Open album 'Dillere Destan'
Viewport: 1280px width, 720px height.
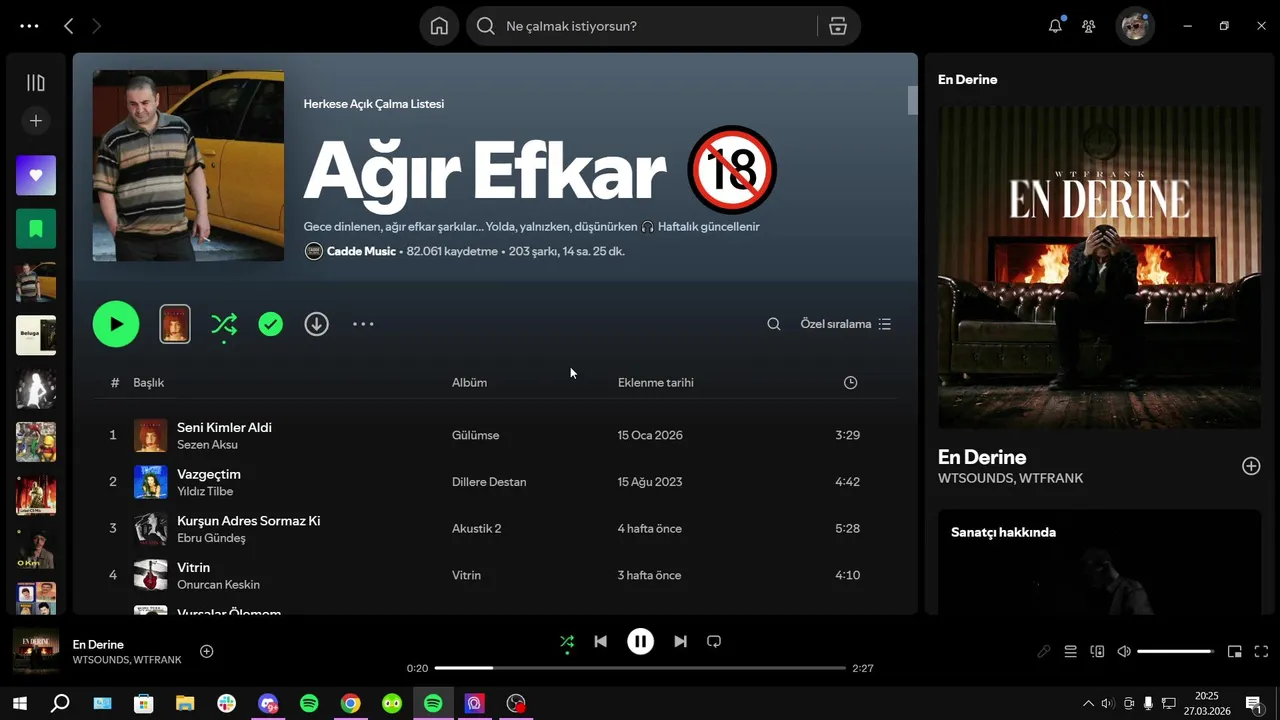pyautogui.click(x=489, y=482)
